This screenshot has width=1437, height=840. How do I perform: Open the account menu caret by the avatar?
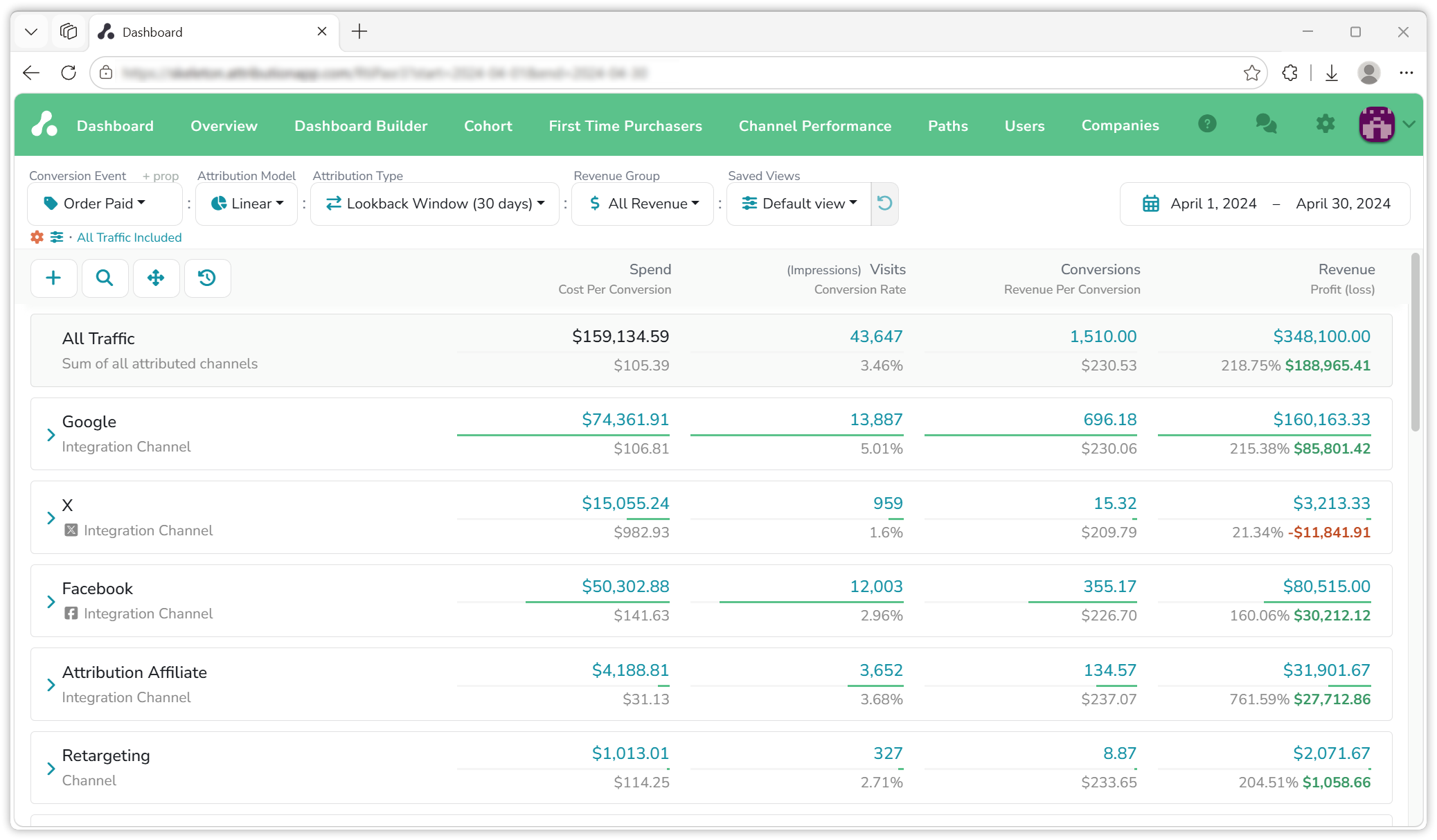1409,125
